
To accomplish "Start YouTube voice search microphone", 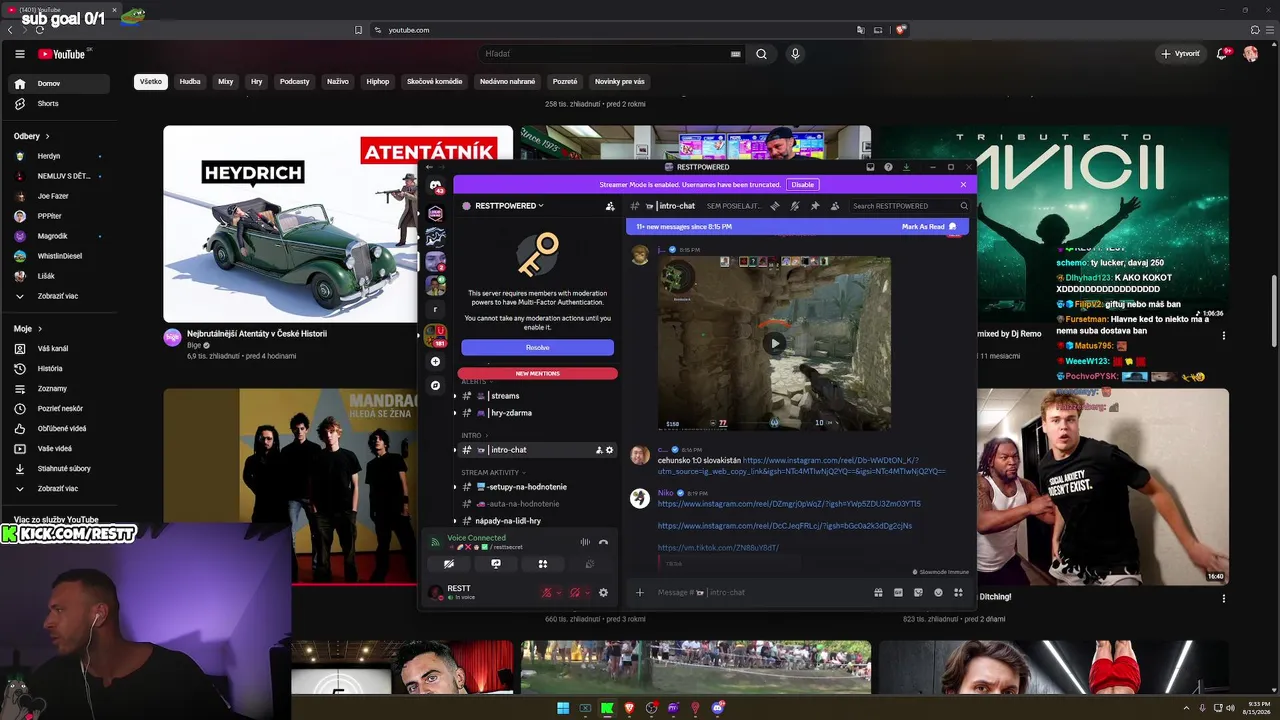I will pos(795,54).
